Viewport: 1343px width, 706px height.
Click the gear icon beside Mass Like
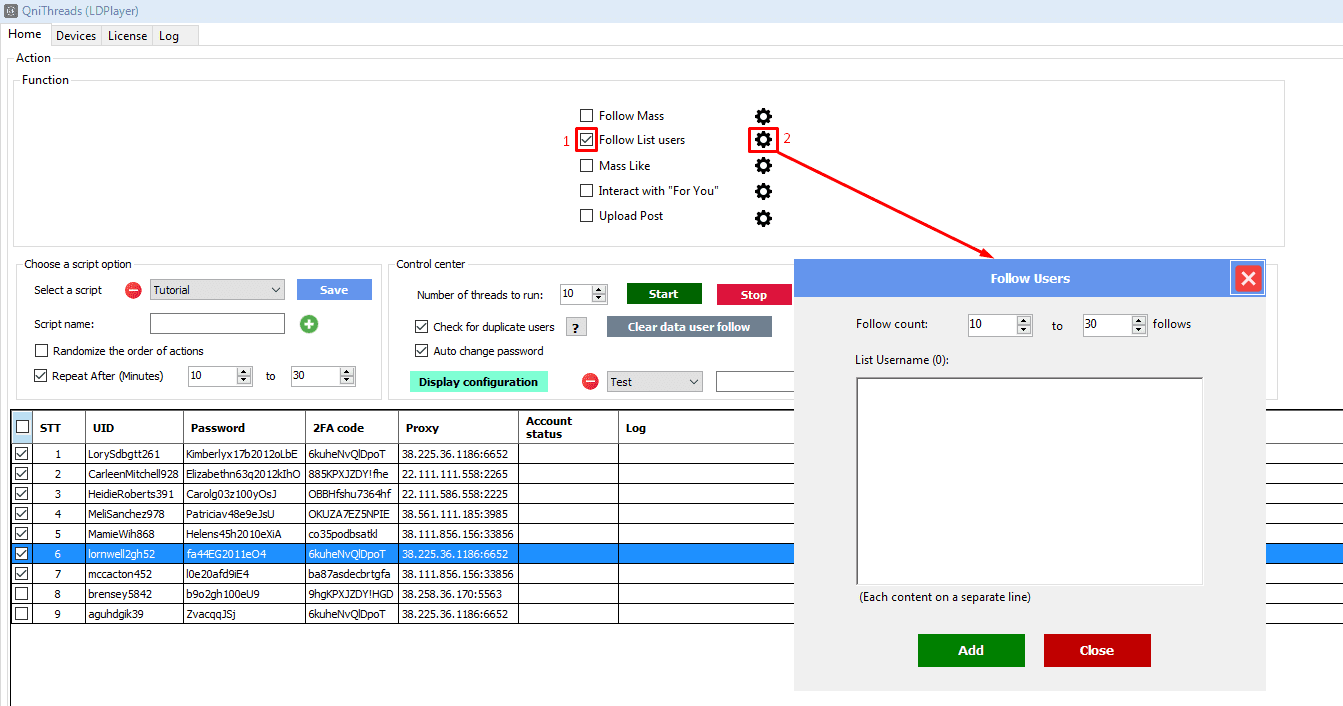coord(763,166)
